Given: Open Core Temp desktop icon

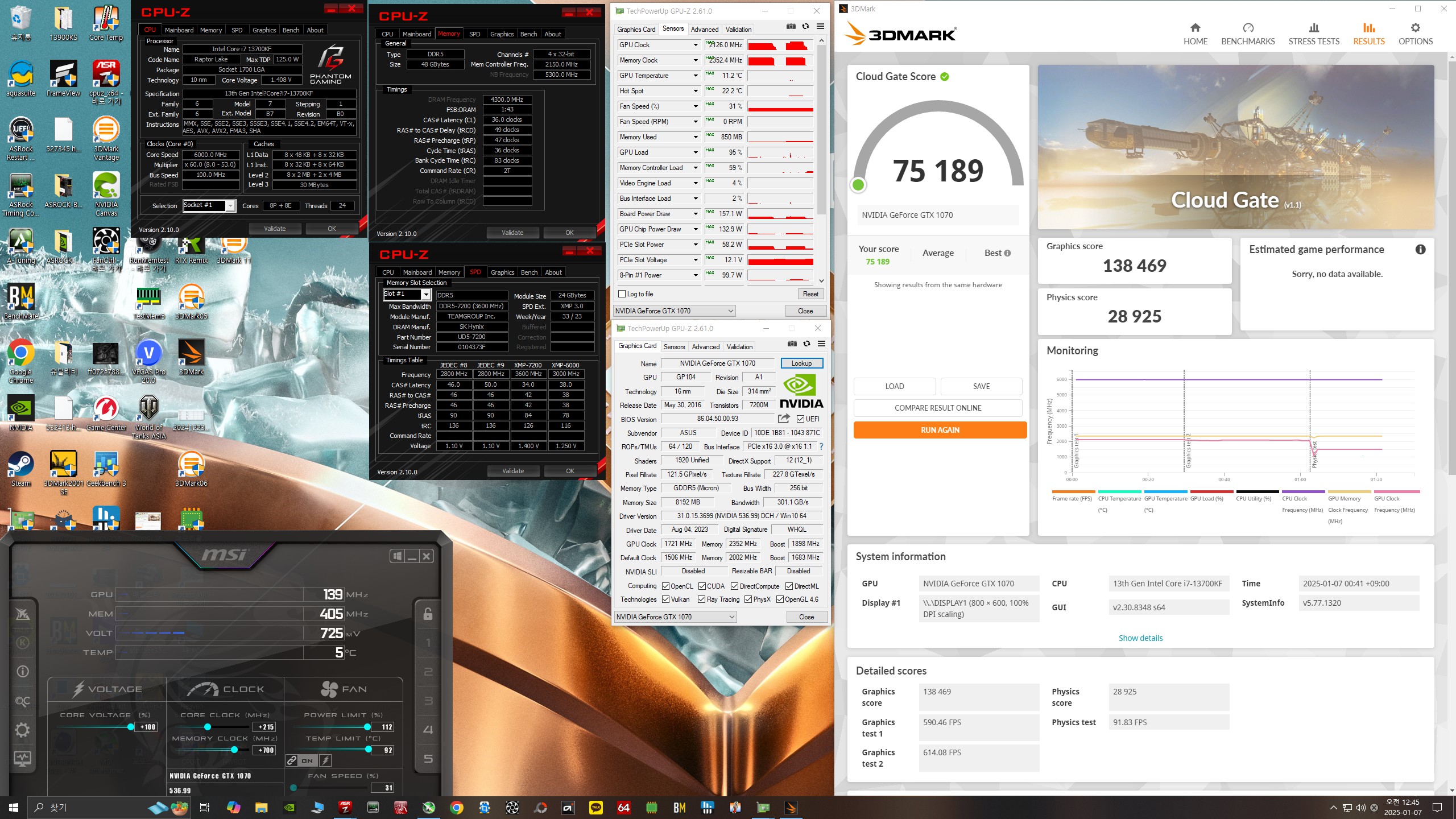Looking at the screenshot, I should [106, 24].
